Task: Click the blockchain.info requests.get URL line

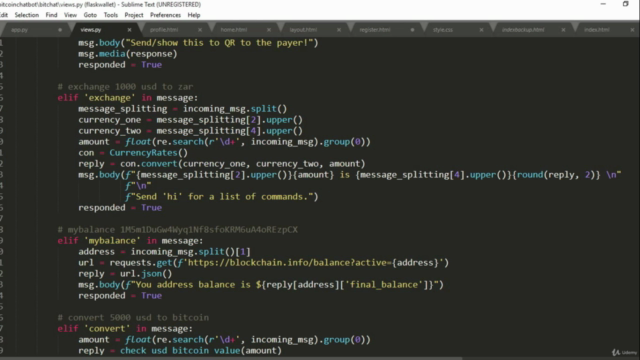Action: [264, 263]
